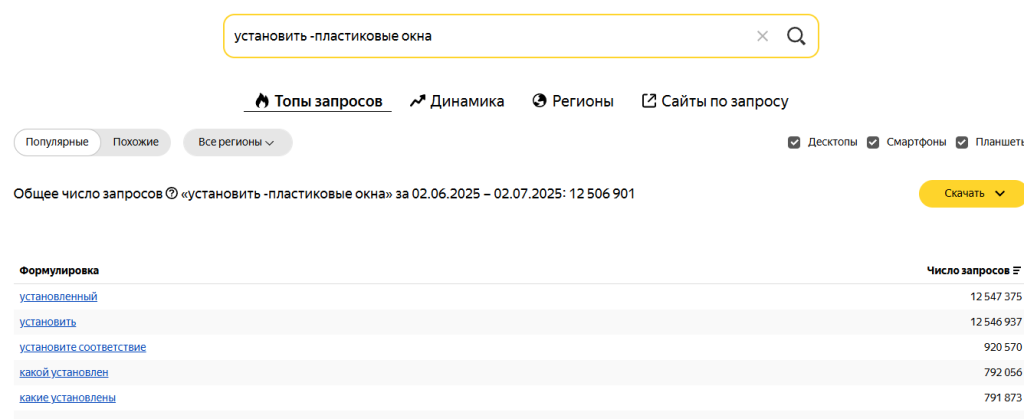The height and width of the screenshot is (419, 1024).
Task: Open the Регионы tab
Action: [585, 101]
